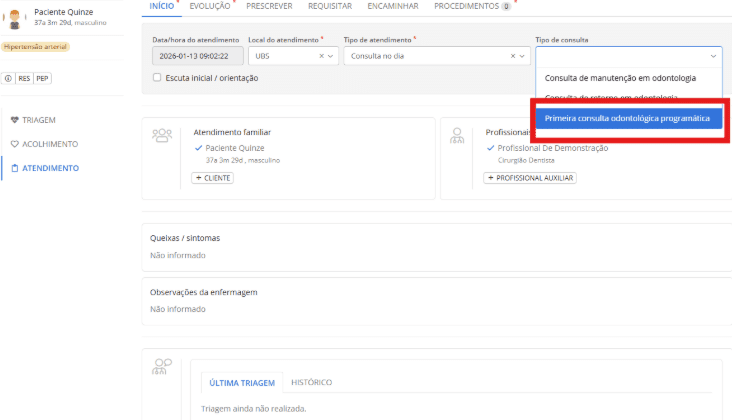This screenshot has width=732, height=420.
Task: Select Consulta de manutenção em odontologia option
Action: [629, 78]
